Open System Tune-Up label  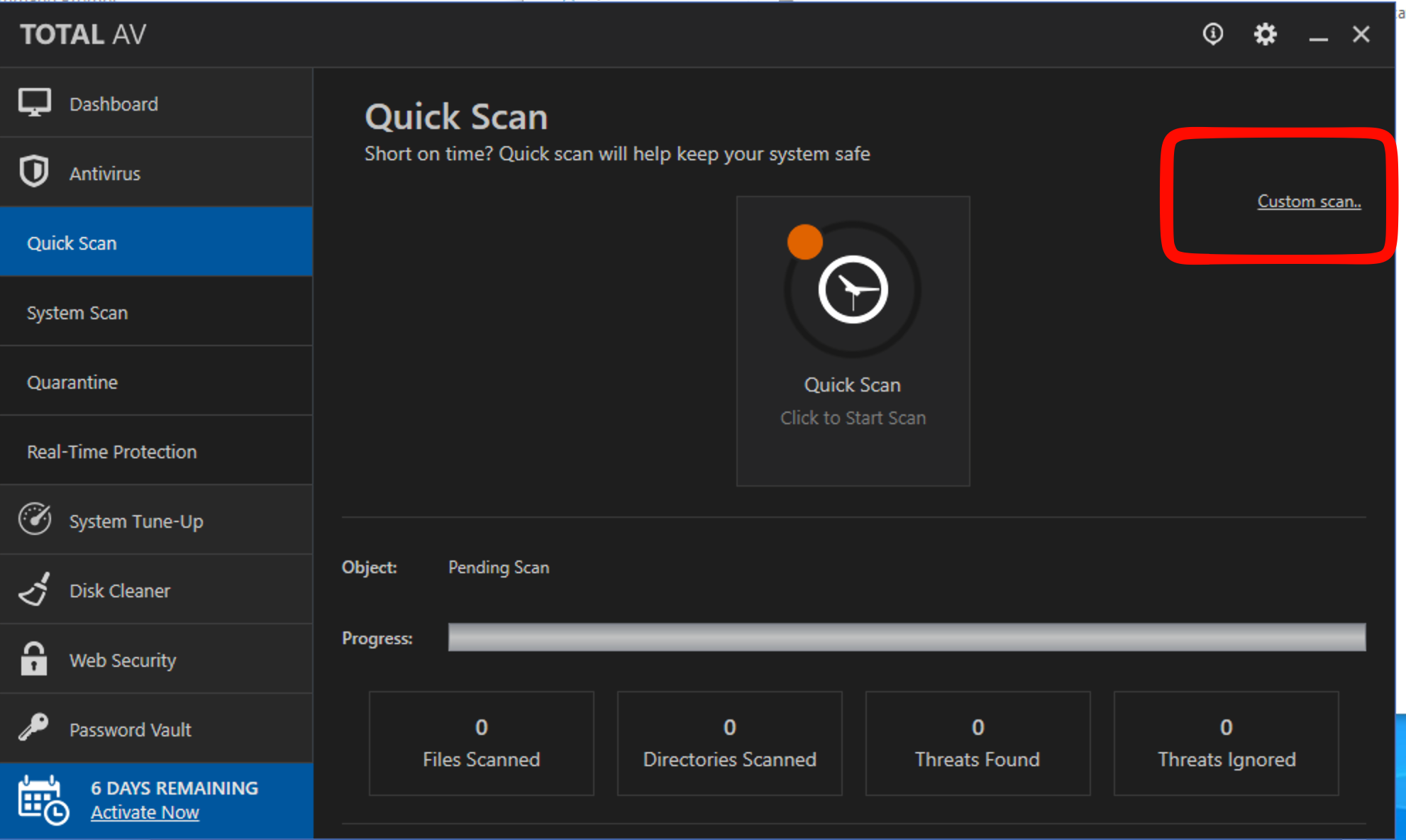(136, 521)
